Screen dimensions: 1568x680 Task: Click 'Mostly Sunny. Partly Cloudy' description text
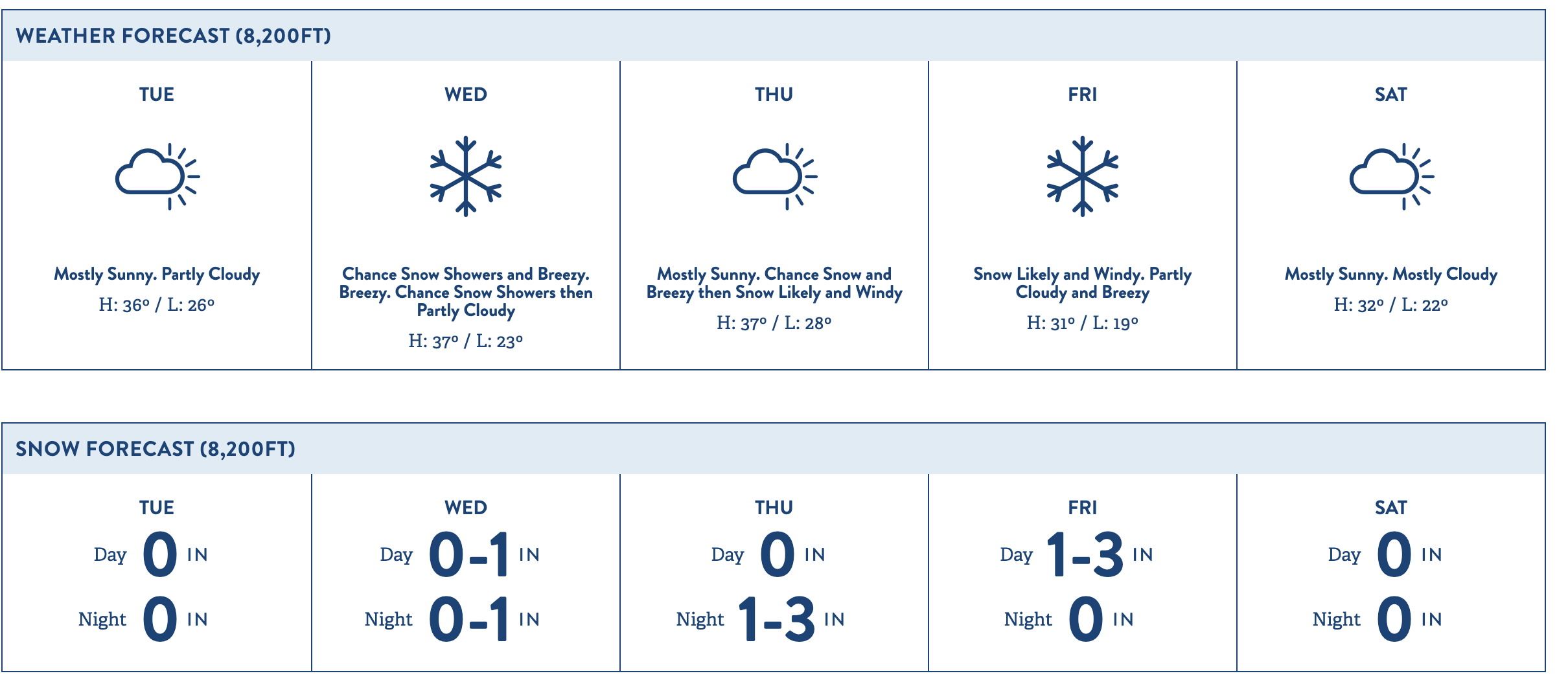[157, 275]
